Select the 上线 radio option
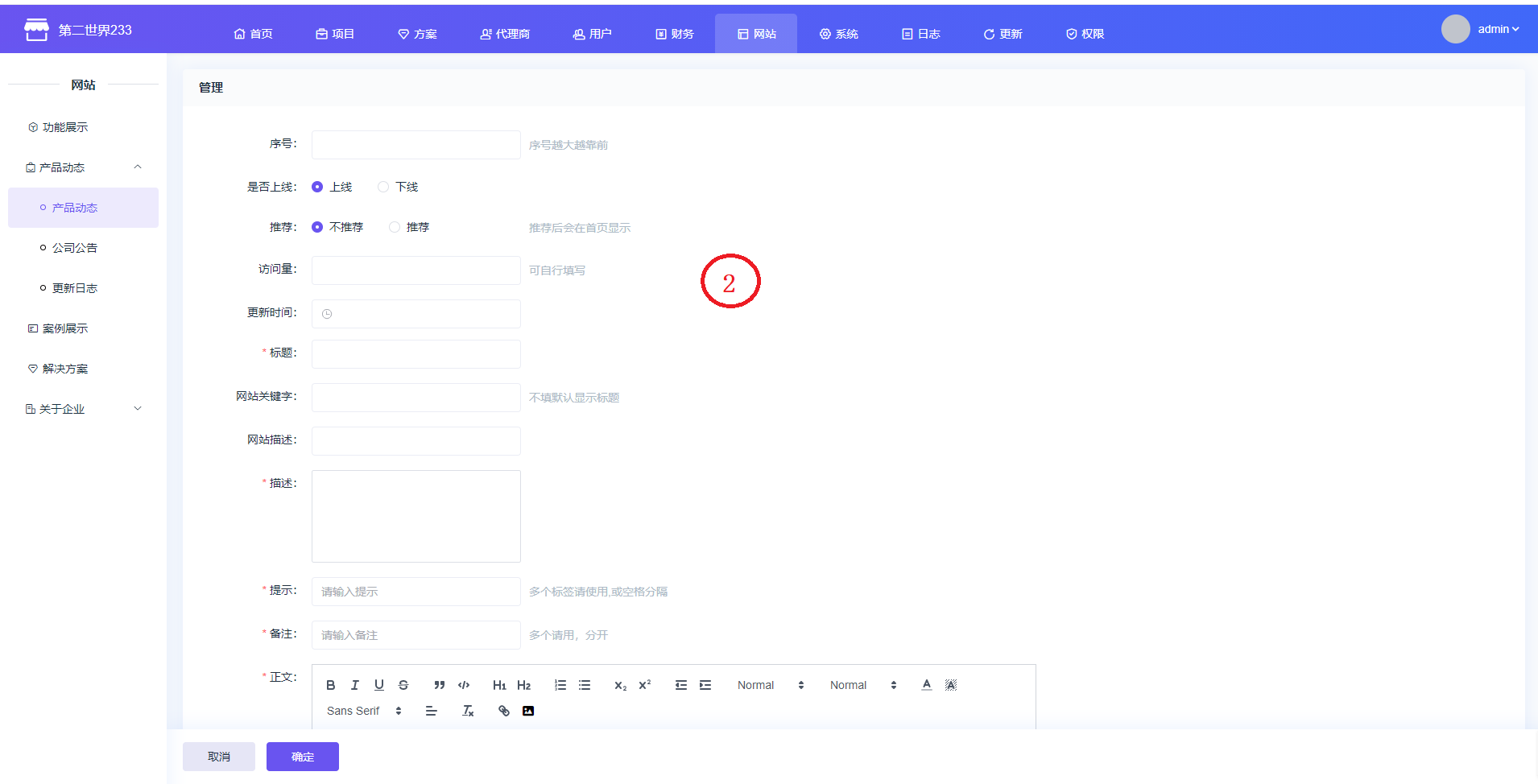This screenshot has height=784, width=1538. 332,187
